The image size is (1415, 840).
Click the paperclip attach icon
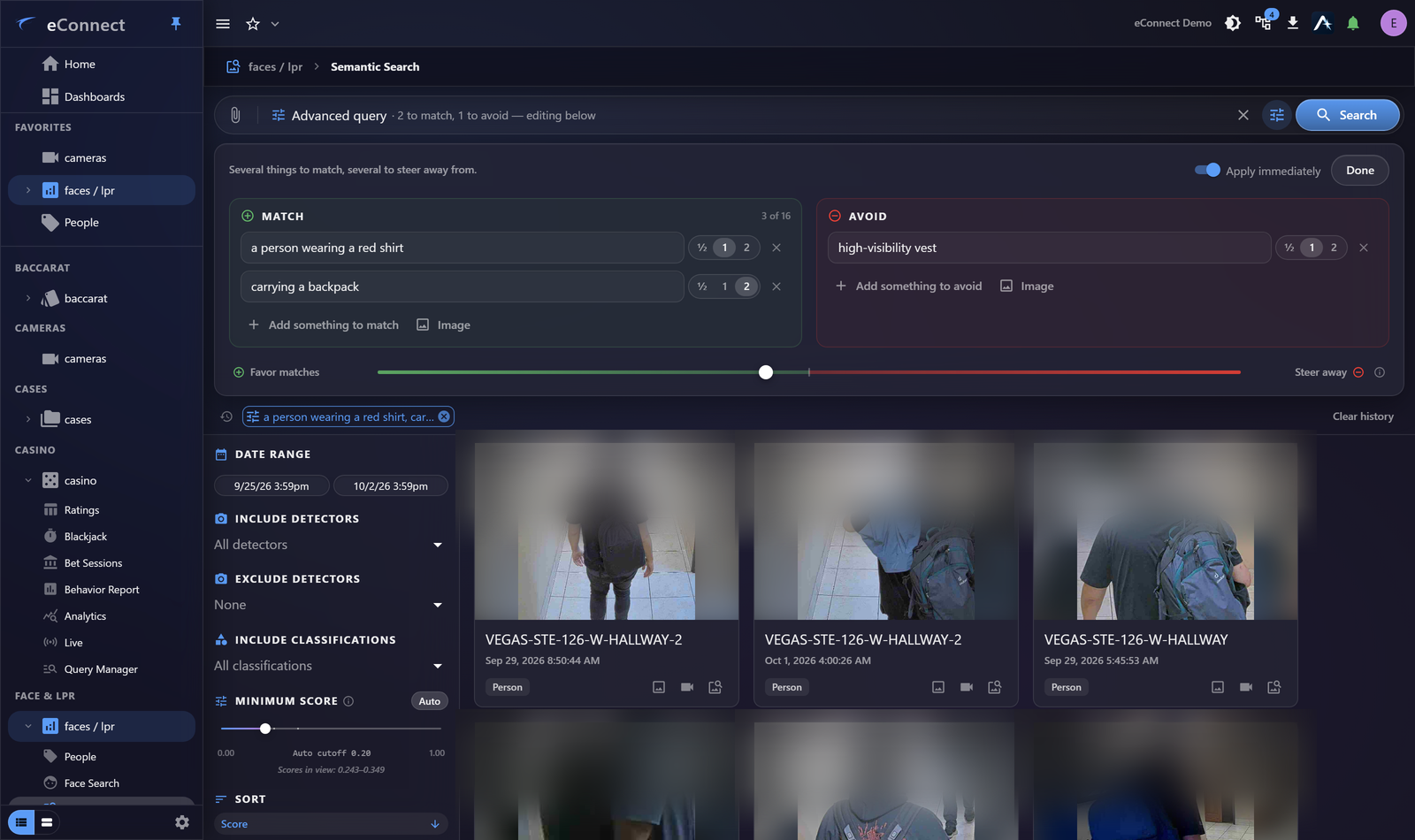(x=235, y=115)
